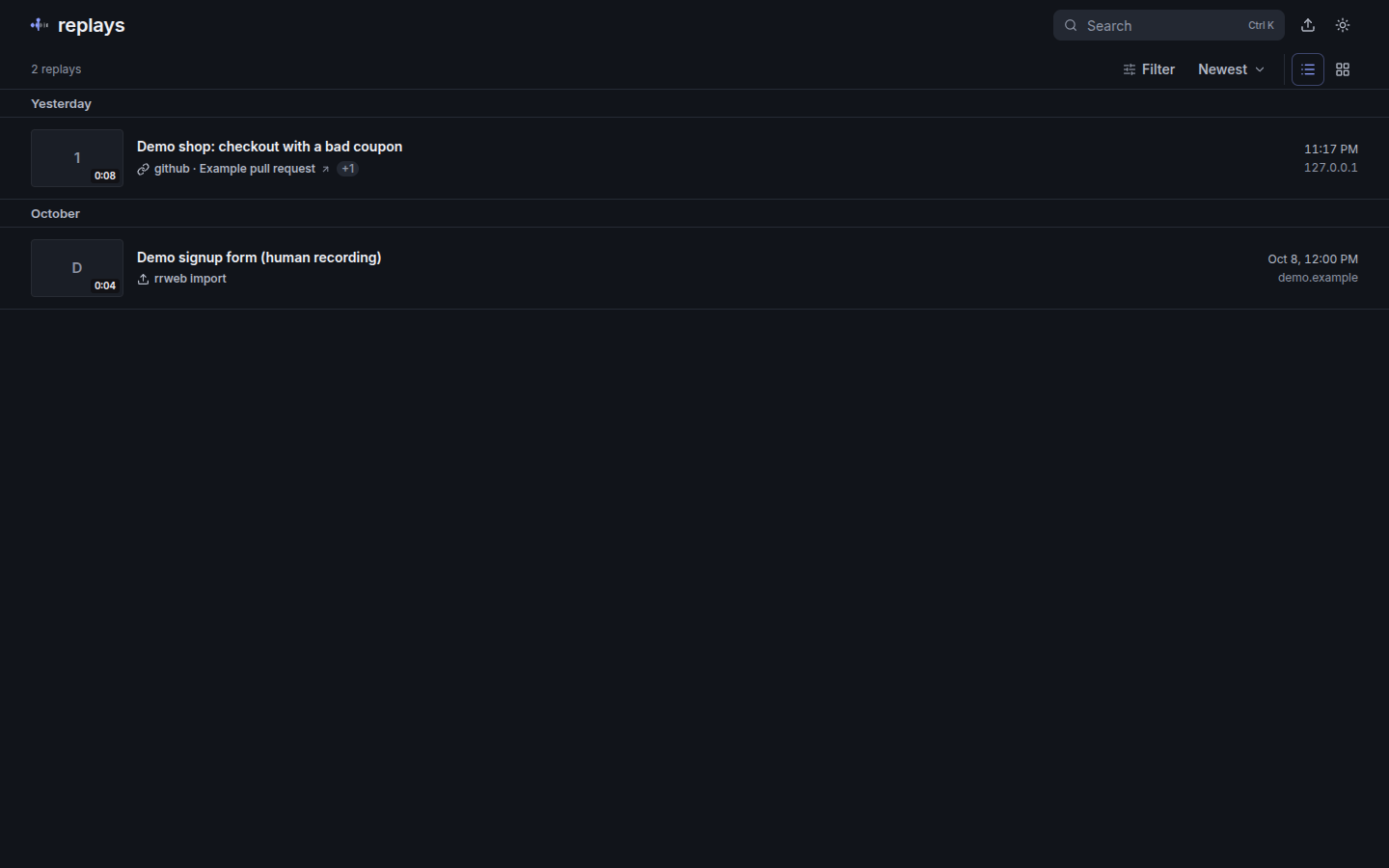Click the external-link arrow beside Example pull request
The width and height of the screenshot is (1389, 868).
pos(325,169)
